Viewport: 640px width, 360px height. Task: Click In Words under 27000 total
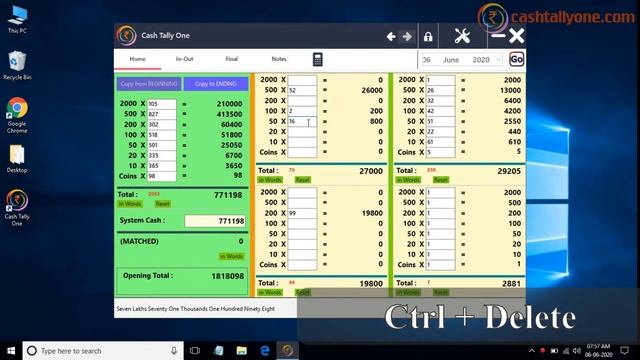270,180
